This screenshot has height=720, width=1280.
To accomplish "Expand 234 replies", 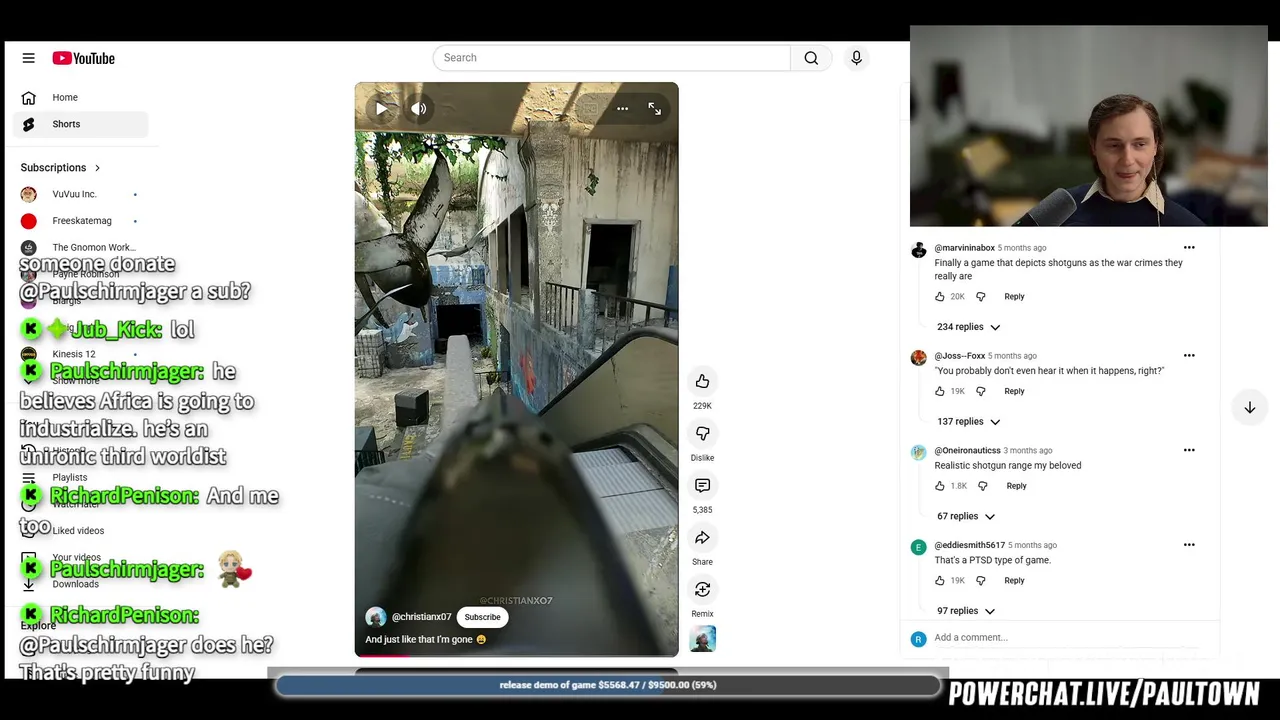I will tap(968, 327).
